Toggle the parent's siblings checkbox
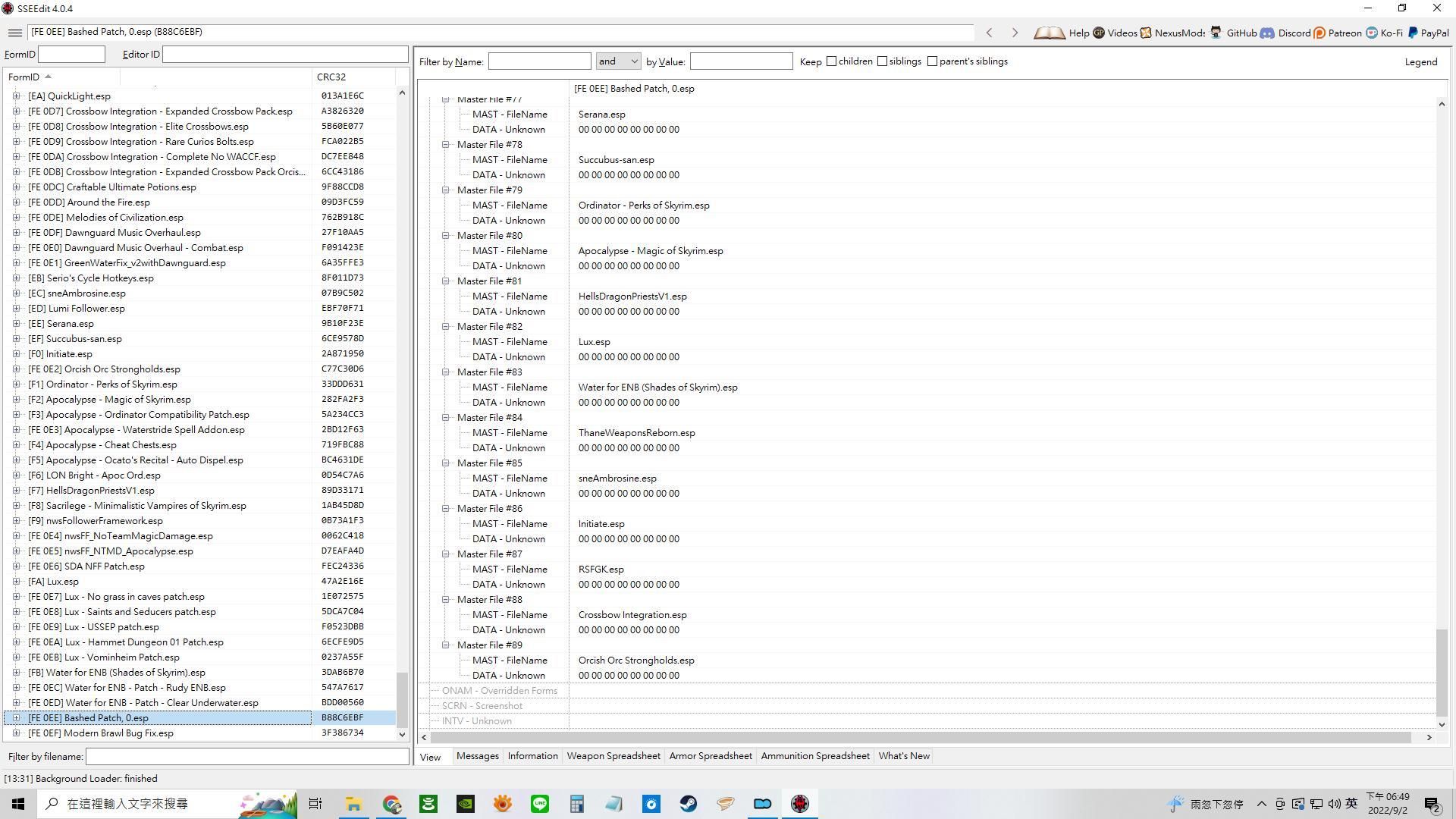This screenshot has width=1456, height=819. point(932,61)
